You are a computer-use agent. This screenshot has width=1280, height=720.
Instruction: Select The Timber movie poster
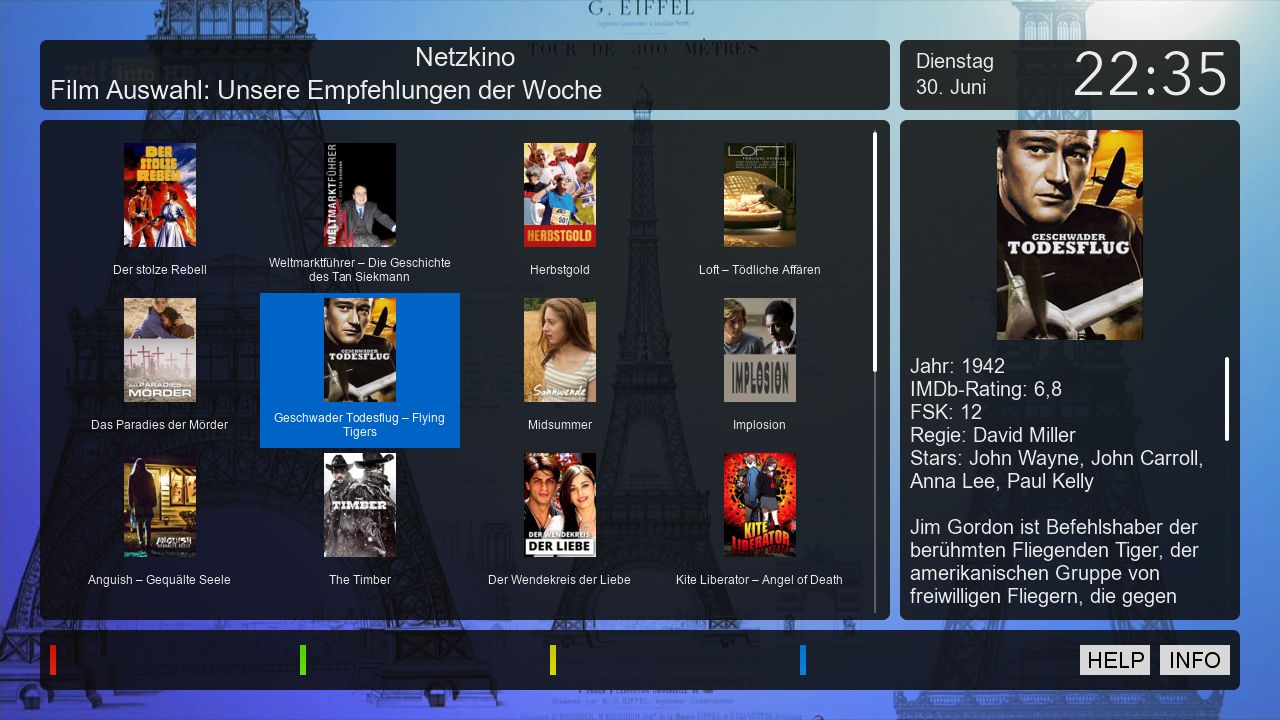click(360, 505)
